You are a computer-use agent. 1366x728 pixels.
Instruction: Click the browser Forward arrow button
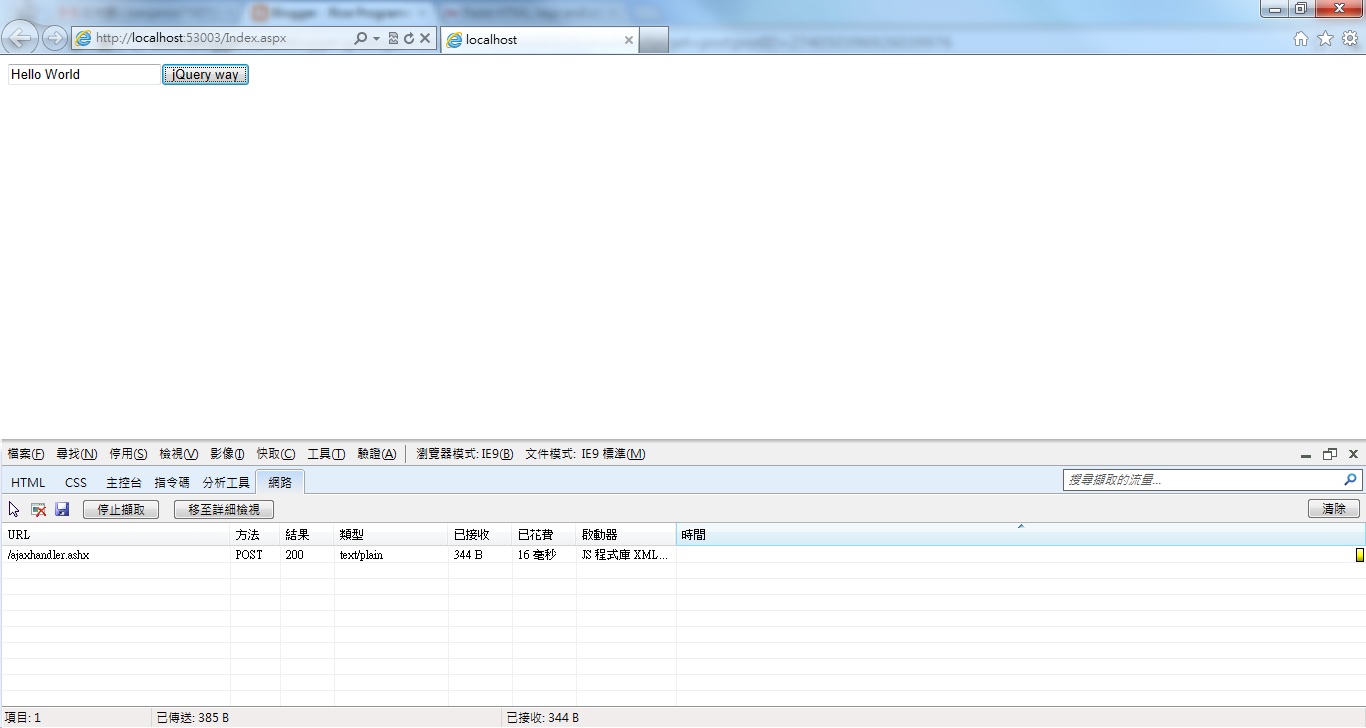click(55, 38)
